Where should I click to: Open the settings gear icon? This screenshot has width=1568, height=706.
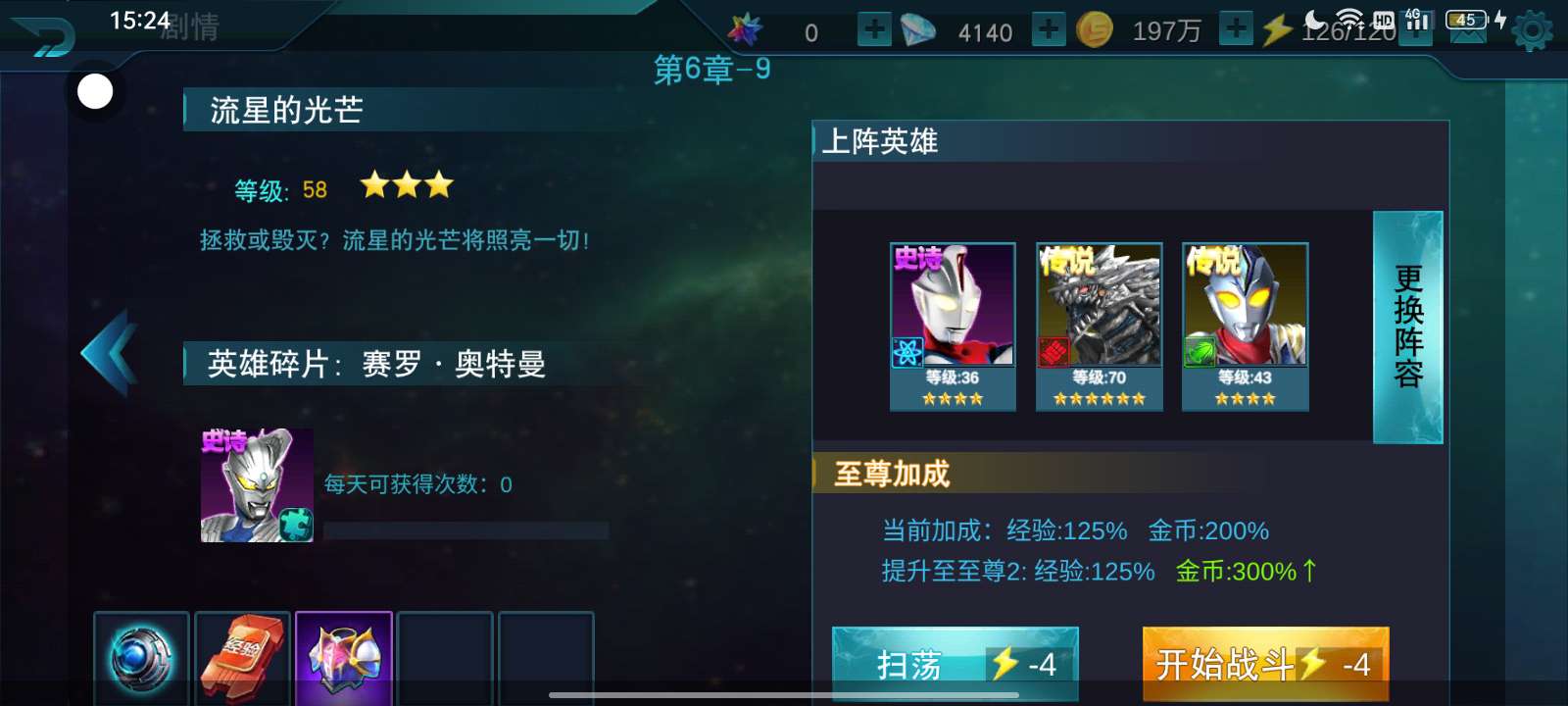click(1533, 31)
